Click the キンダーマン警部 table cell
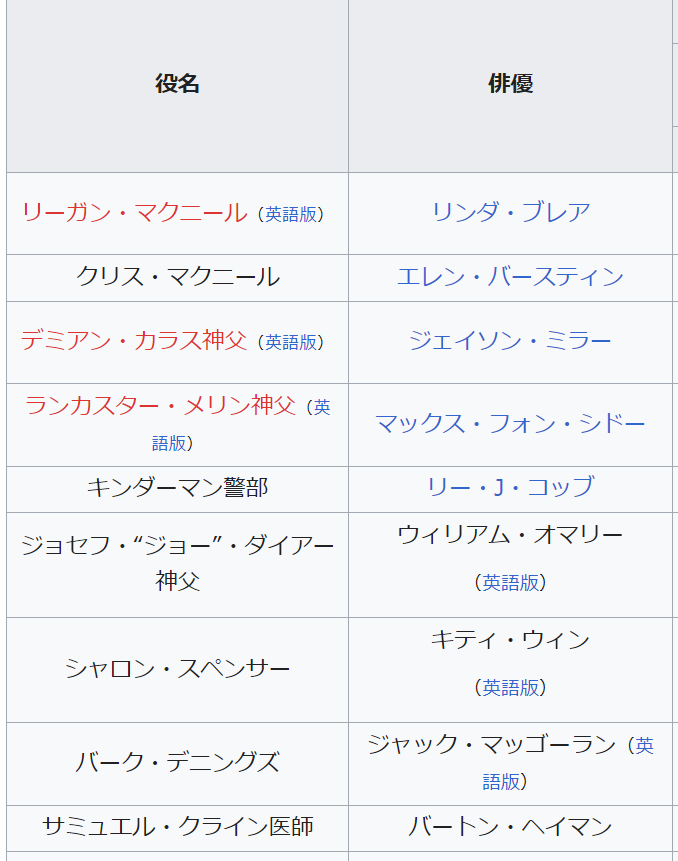 click(177, 487)
